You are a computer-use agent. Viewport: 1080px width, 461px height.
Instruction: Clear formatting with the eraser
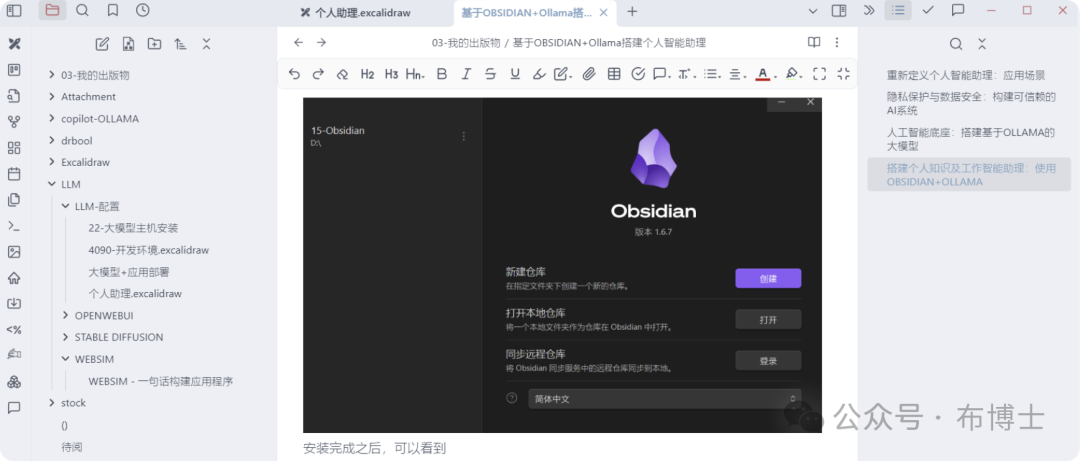pos(342,74)
